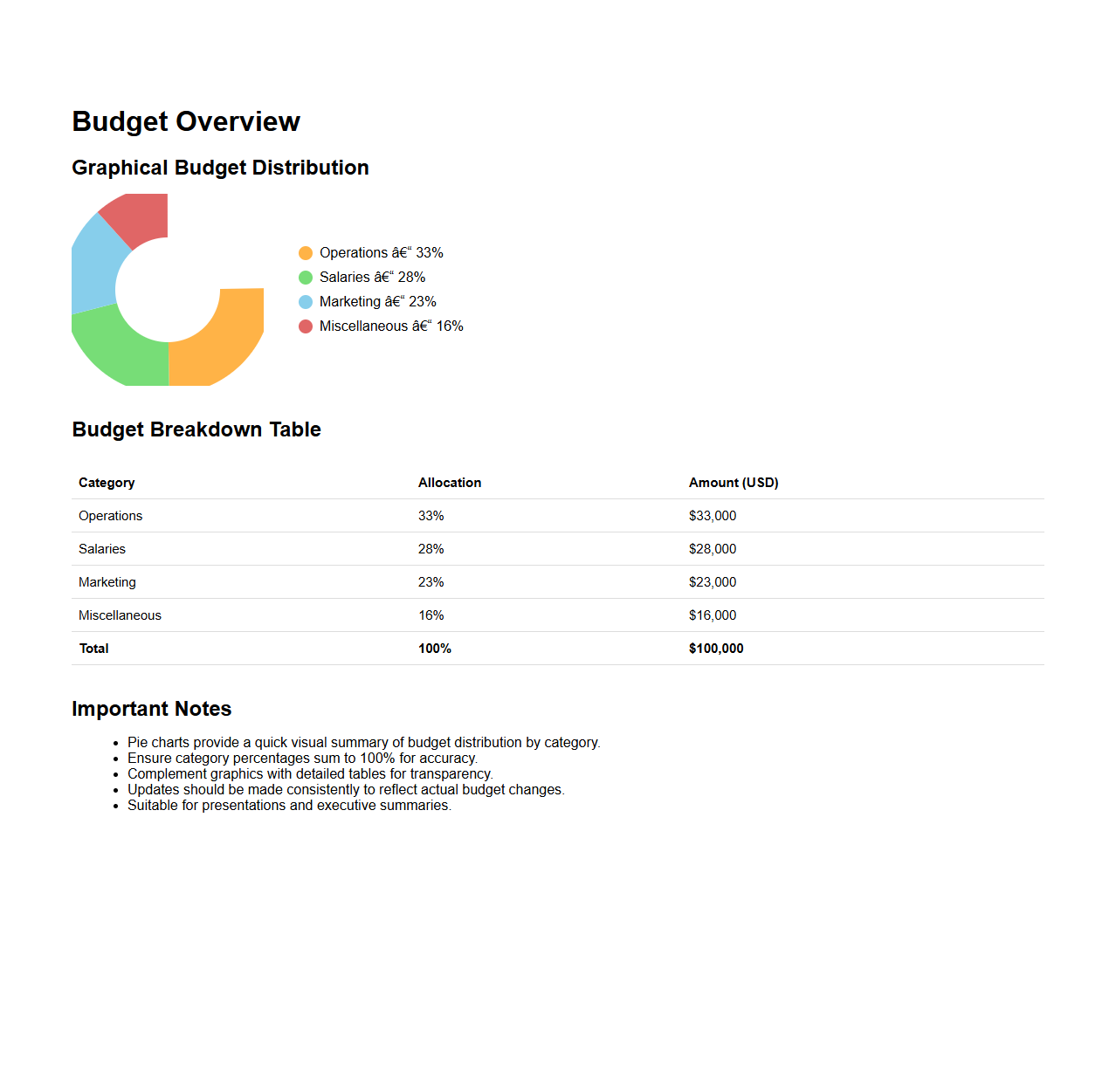This screenshot has width=1116, height=1092.
Task: Click the Budget Breakdown Table heading
Action: point(196,429)
